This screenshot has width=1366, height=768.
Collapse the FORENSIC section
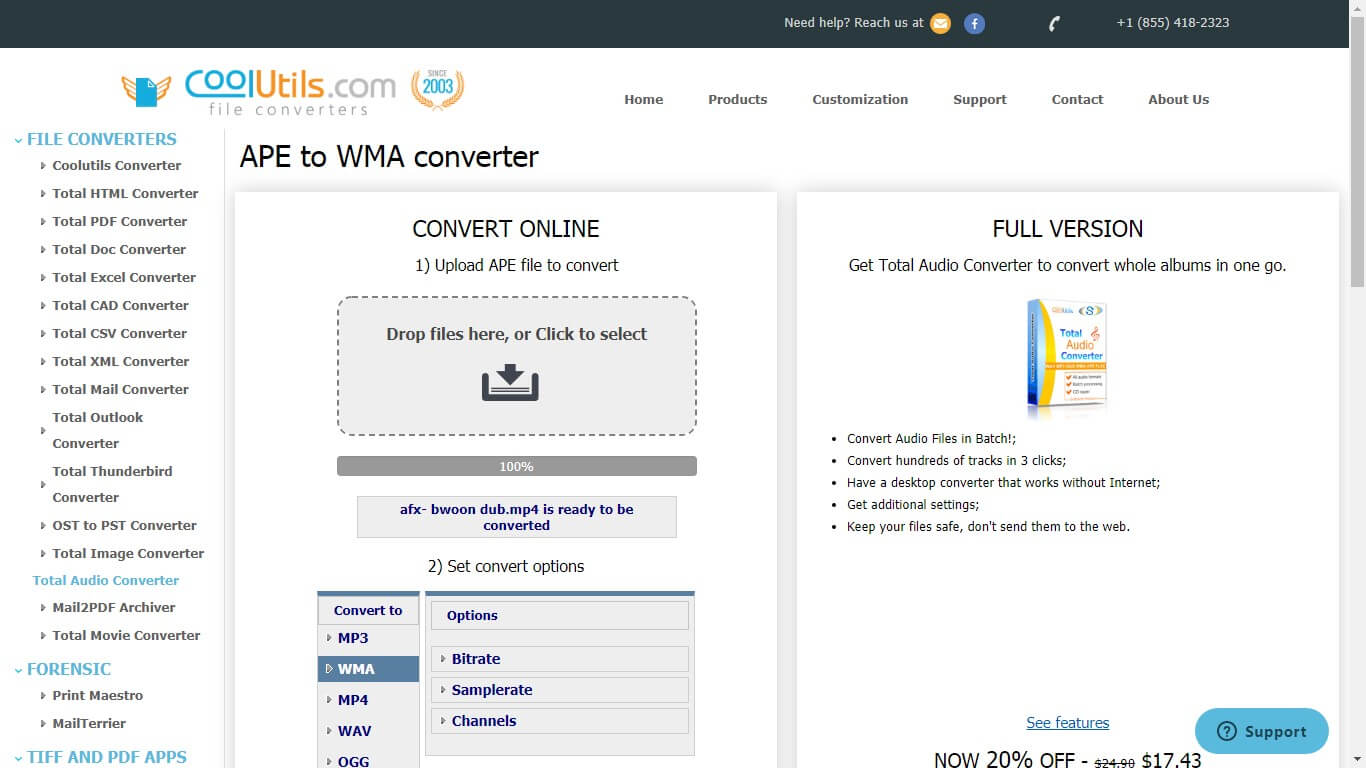click(62, 669)
